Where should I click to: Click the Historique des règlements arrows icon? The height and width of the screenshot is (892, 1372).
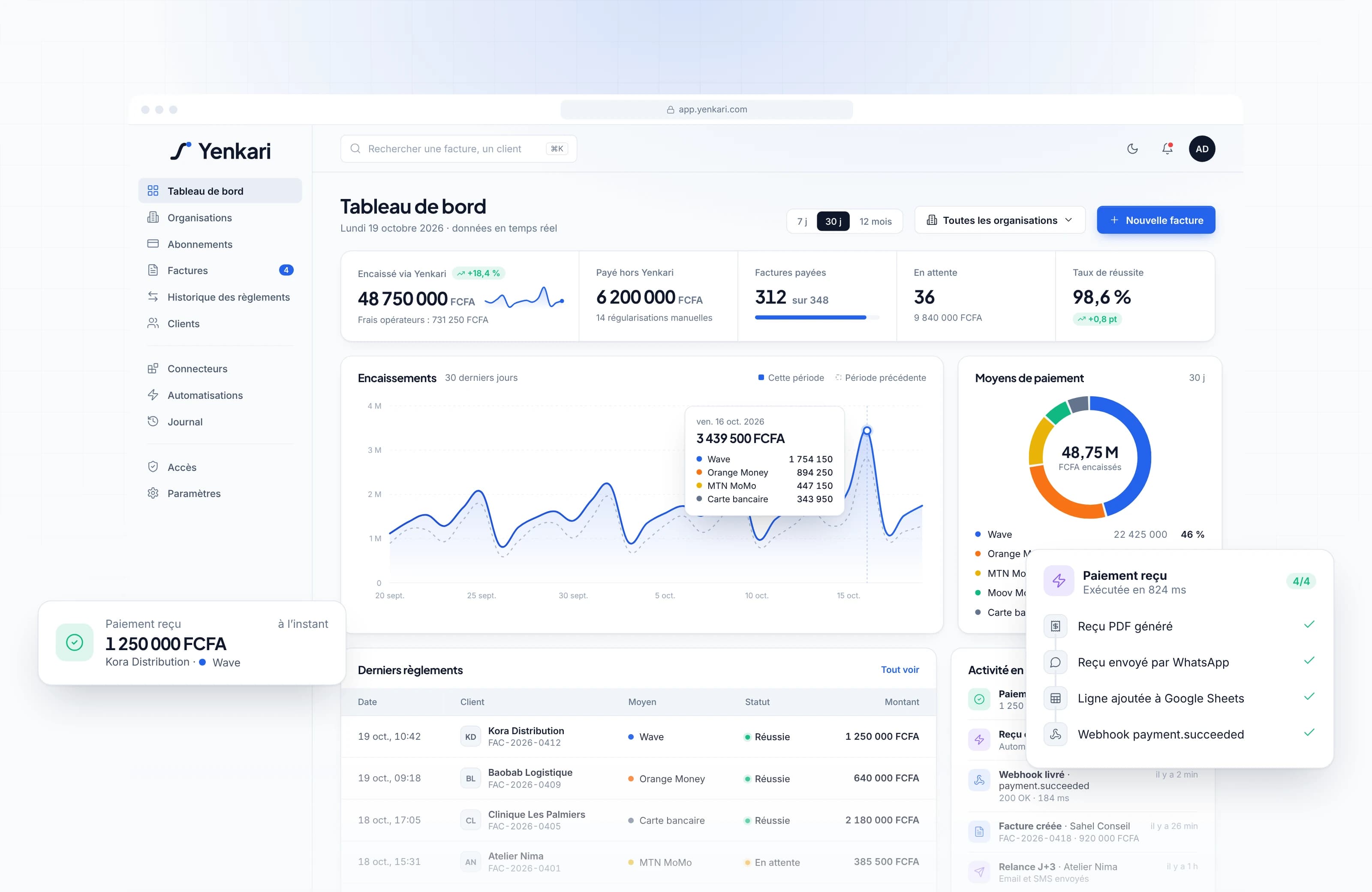pyautogui.click(x=153, y=297)
